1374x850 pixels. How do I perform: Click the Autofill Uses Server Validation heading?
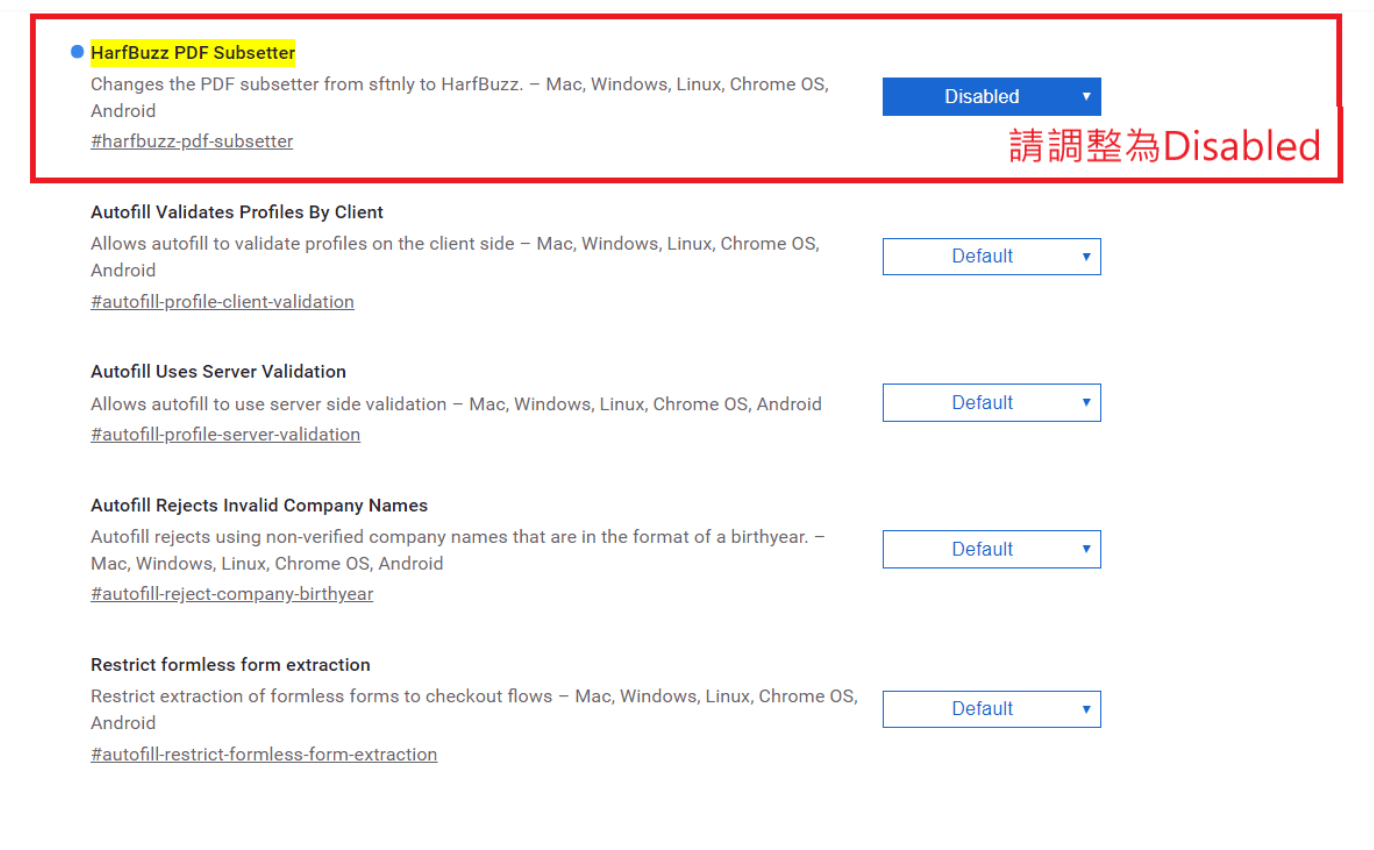218,371
